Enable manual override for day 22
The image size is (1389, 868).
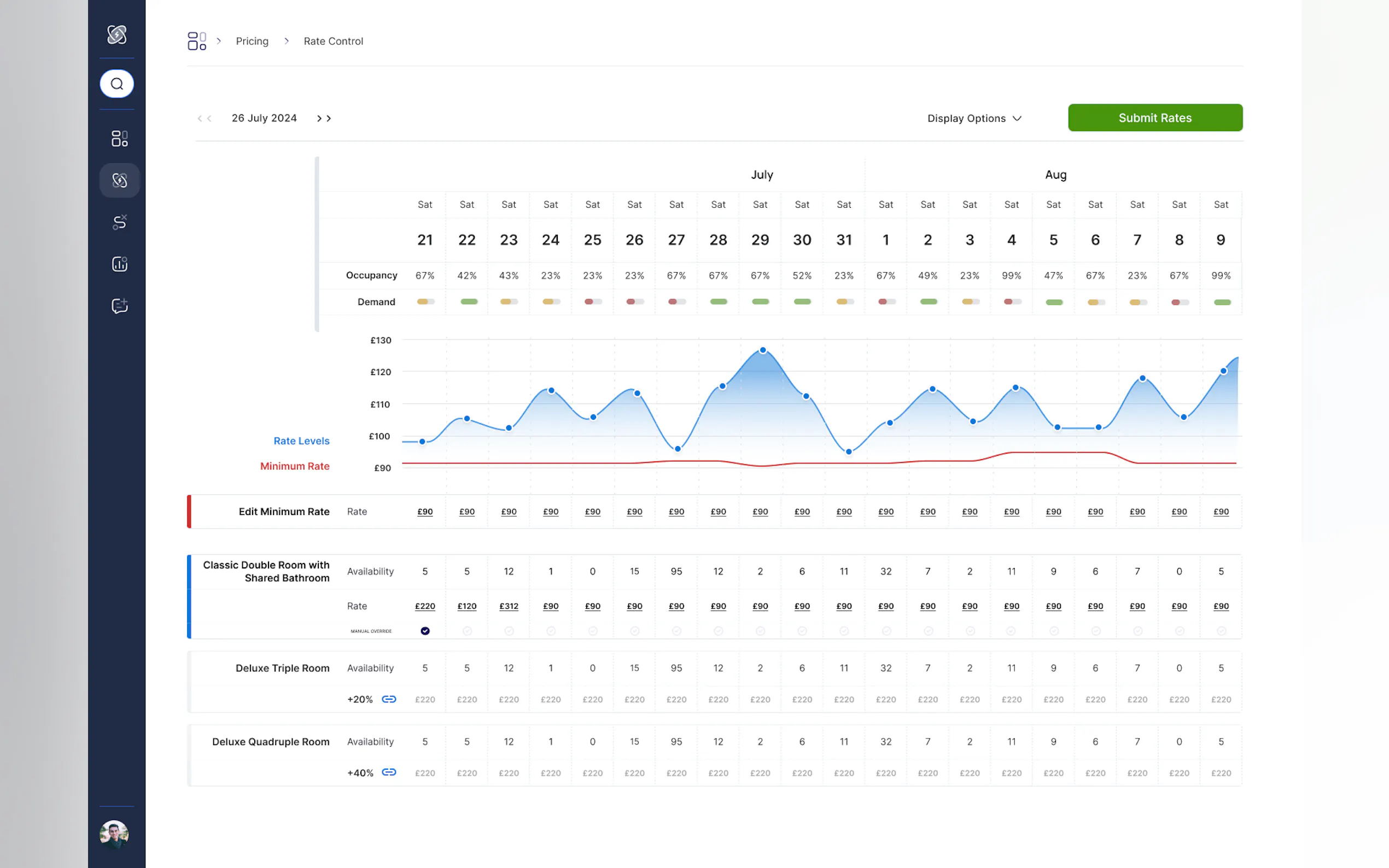tap(467, 631)
